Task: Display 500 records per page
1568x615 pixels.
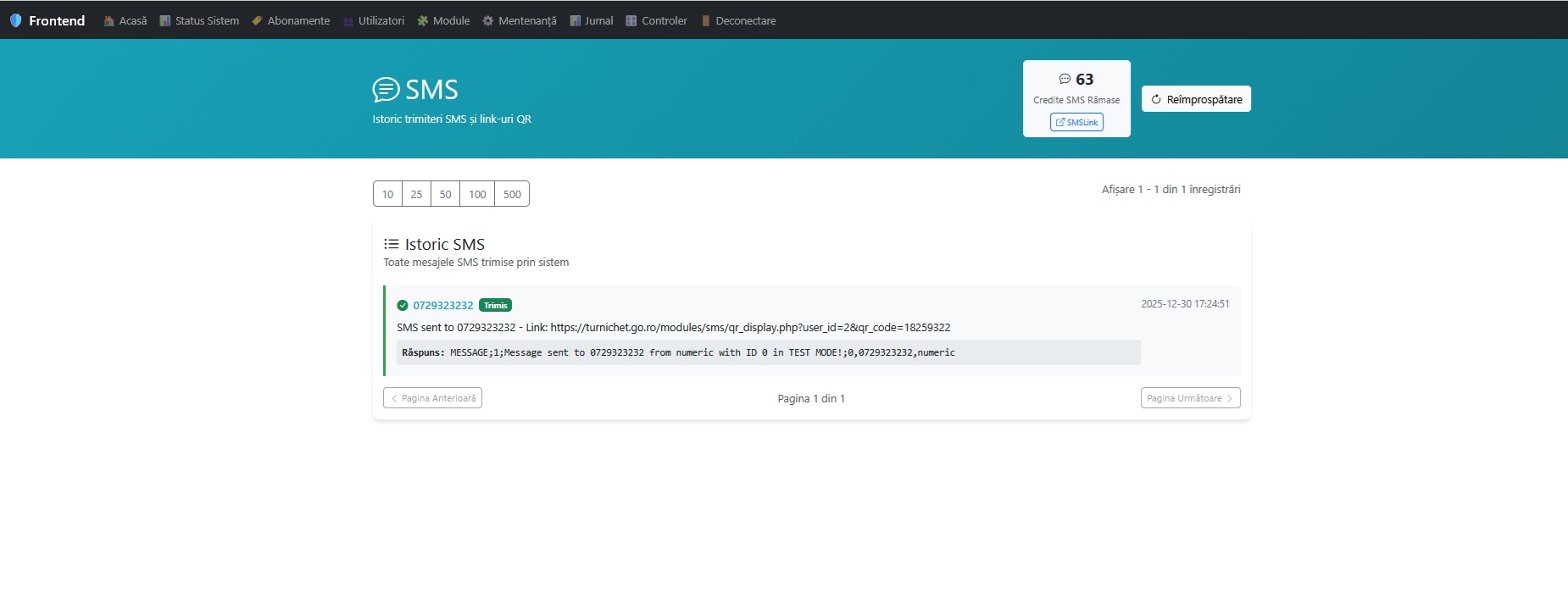Action: point(512,194)
